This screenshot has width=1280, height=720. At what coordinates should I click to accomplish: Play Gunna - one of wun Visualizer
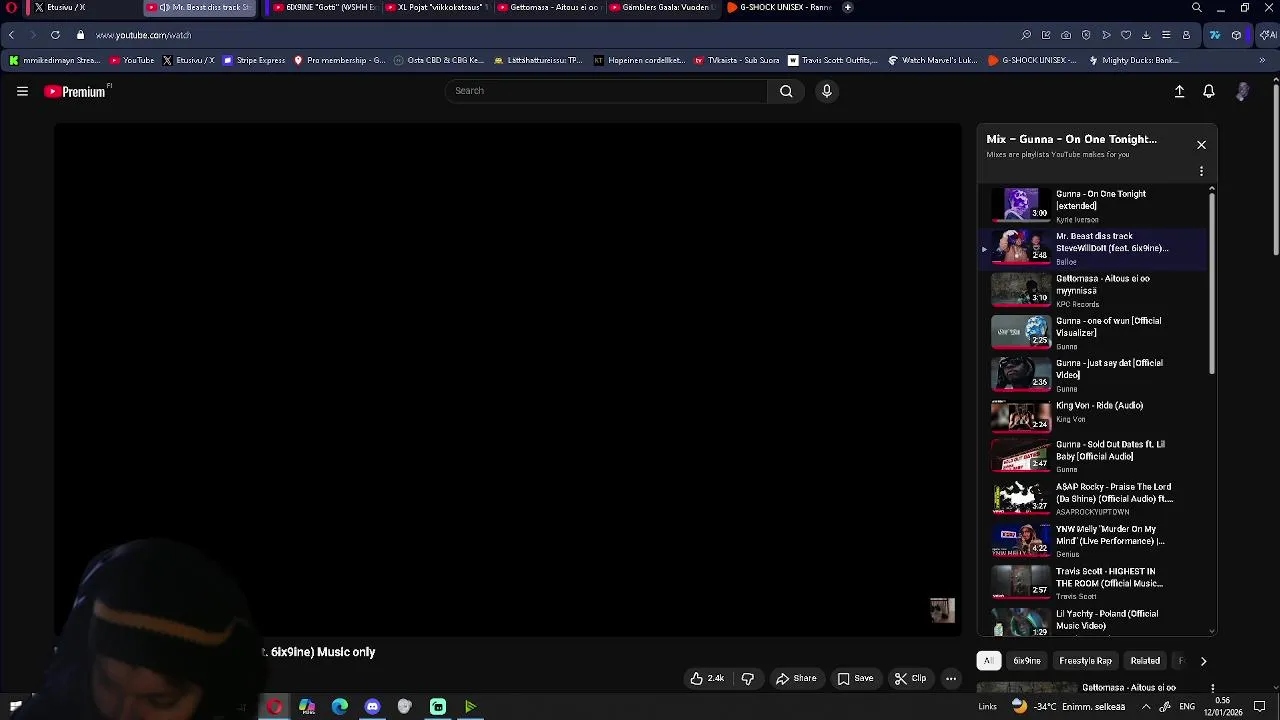tap(1093, 333)
